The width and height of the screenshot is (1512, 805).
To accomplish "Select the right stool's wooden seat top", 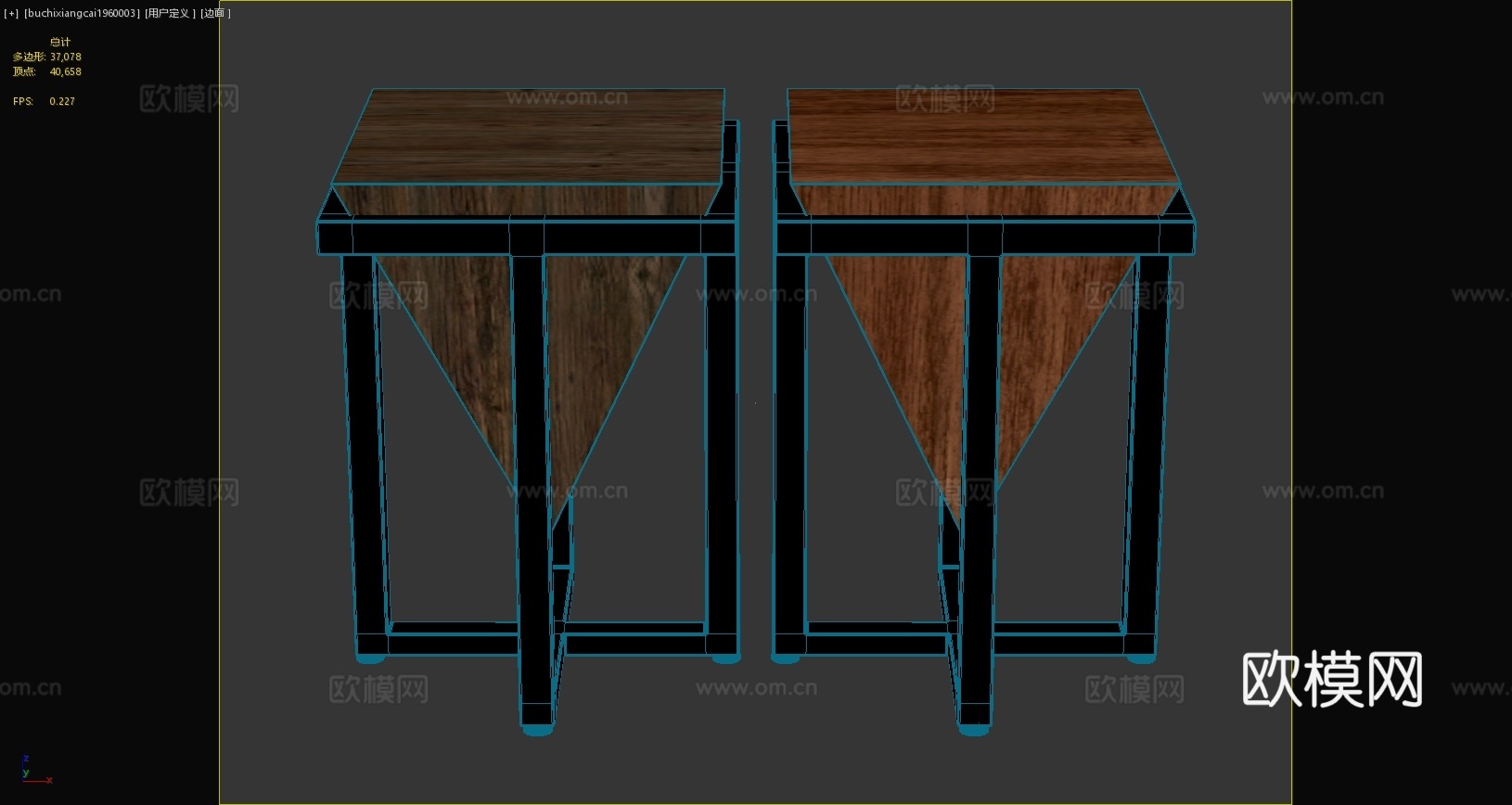I will point(981,135).
